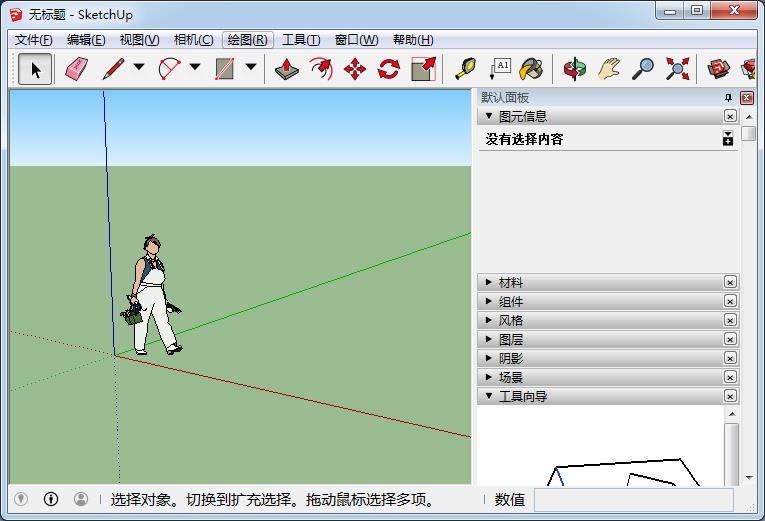765x521 pixels.
Task: Choose the Text label tool
Action: click(500, 69)
